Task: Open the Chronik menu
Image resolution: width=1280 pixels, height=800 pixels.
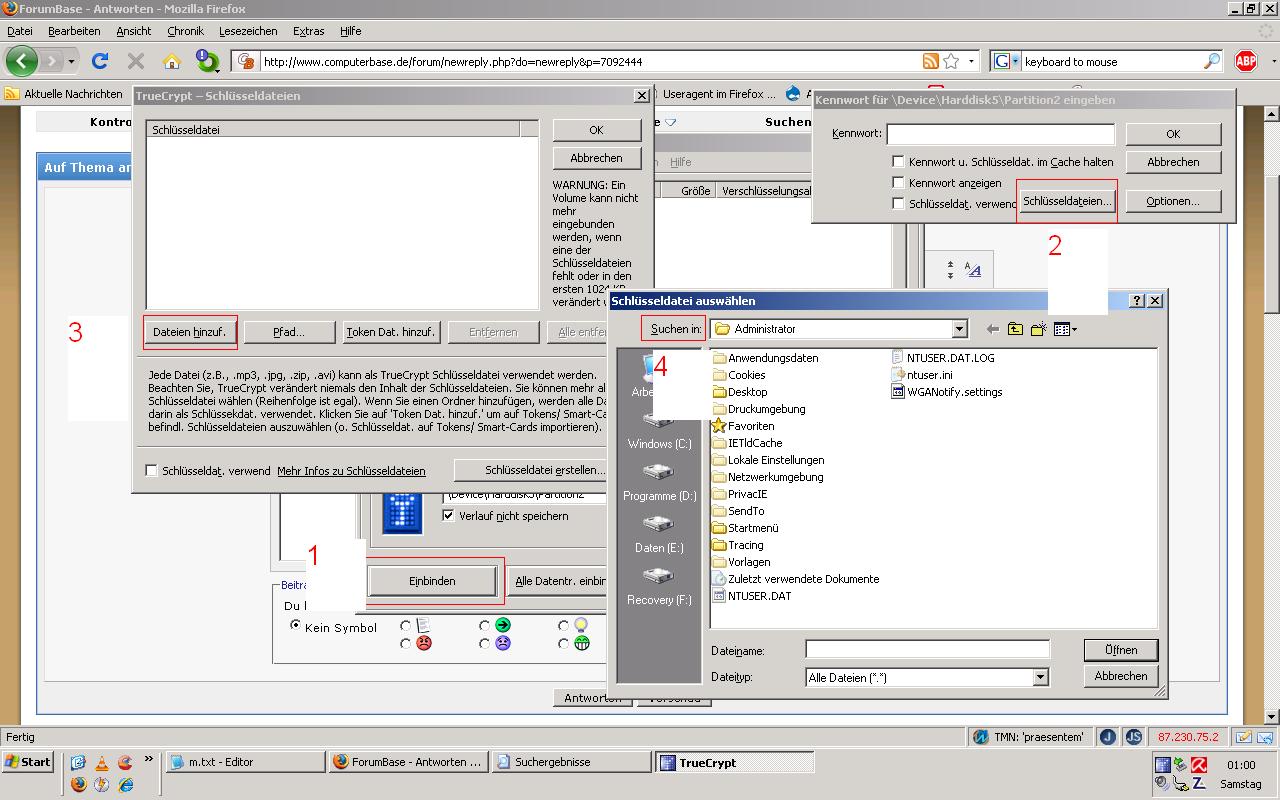Action: click(x=185, y=31)
